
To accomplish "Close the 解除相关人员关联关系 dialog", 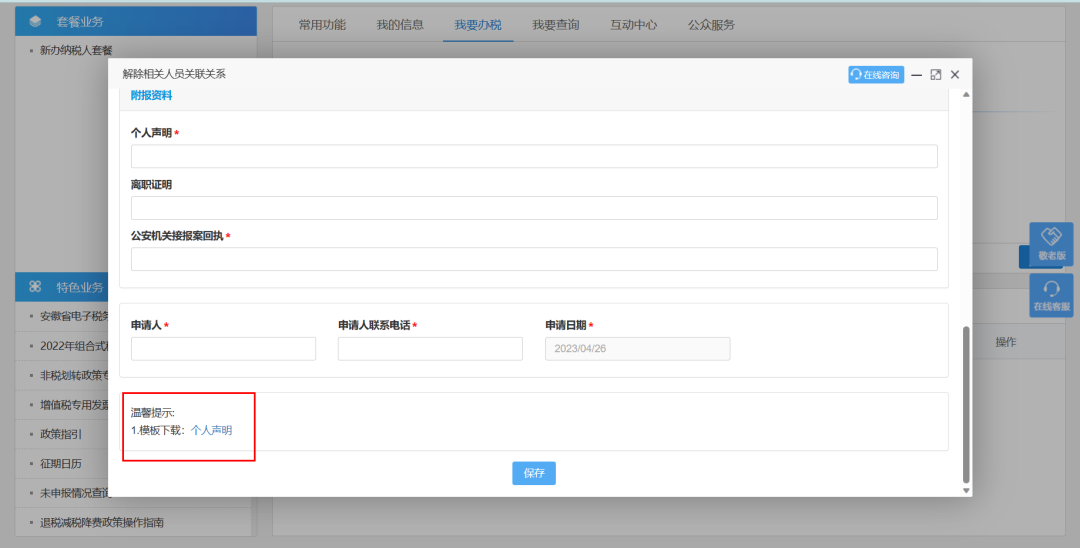I will pos(955,75).
